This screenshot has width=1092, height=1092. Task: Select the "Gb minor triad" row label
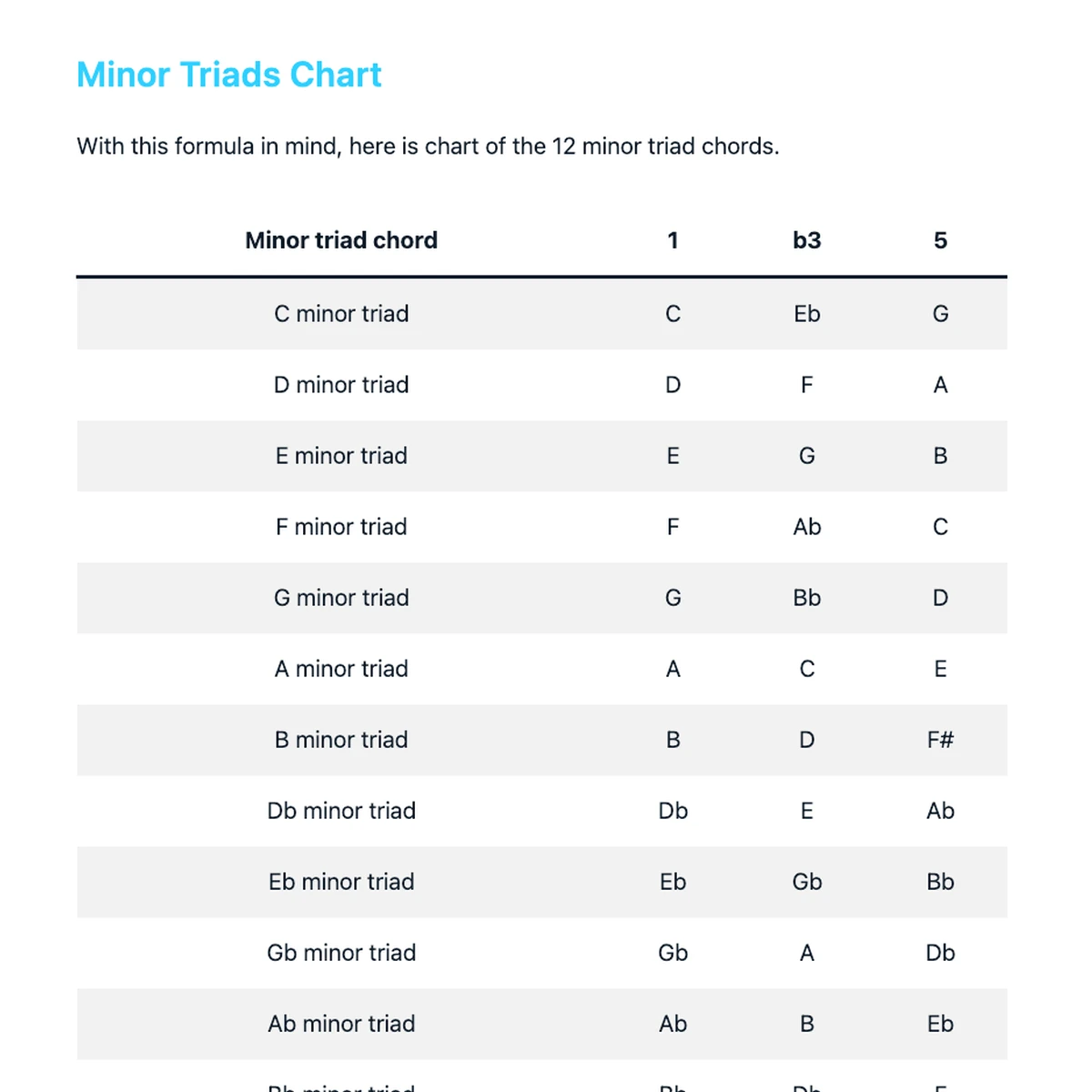pyautogui.click(x=341, y=953)
